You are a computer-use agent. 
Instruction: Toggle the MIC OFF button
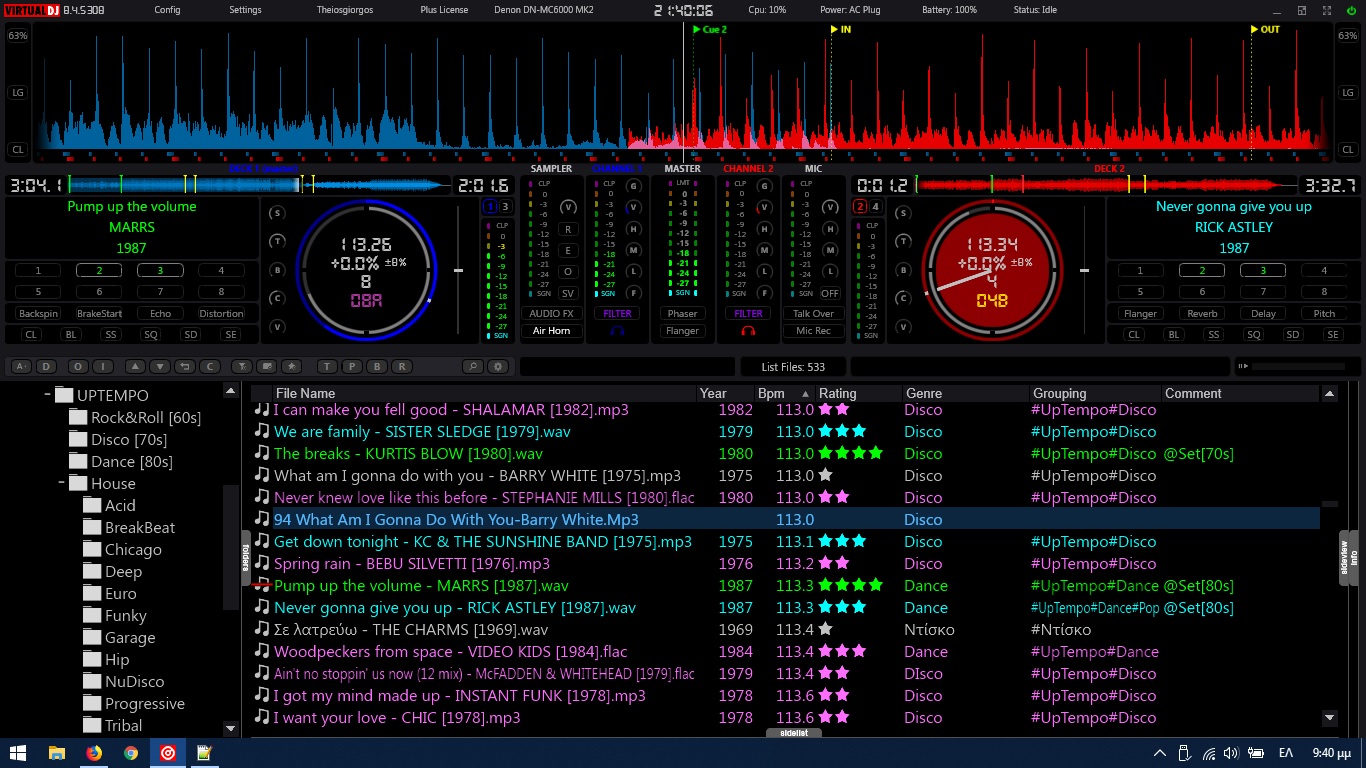pyautogui.click(x=830, y=294)
